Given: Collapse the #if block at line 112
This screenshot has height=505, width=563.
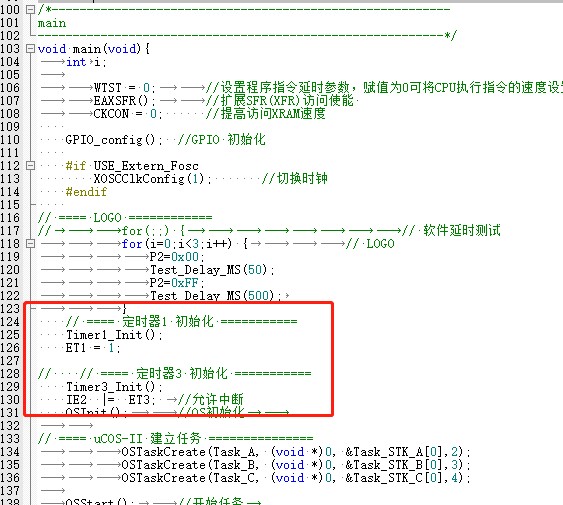Looking at the screenshot, I should 31,166.
